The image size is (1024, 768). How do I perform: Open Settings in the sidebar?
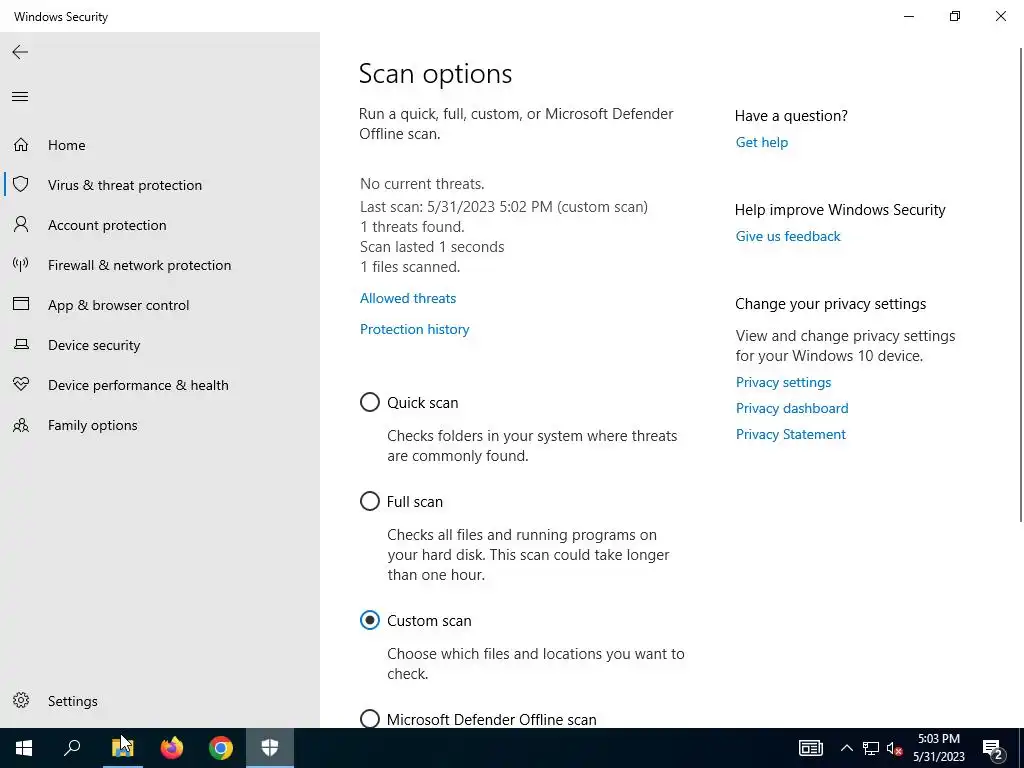[x=72, y=701]
